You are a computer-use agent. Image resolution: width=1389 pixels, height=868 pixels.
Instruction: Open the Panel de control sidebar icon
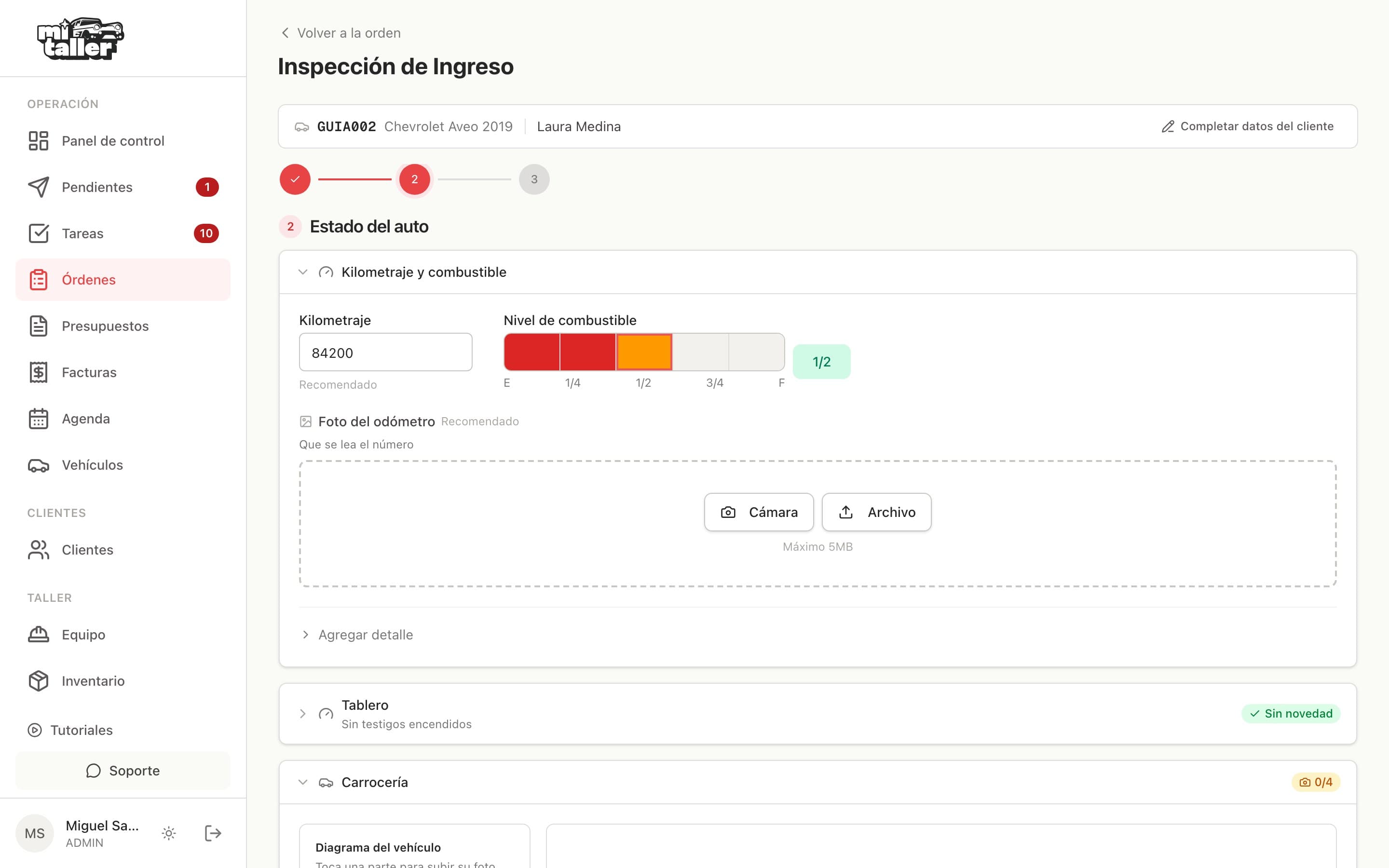39,141
